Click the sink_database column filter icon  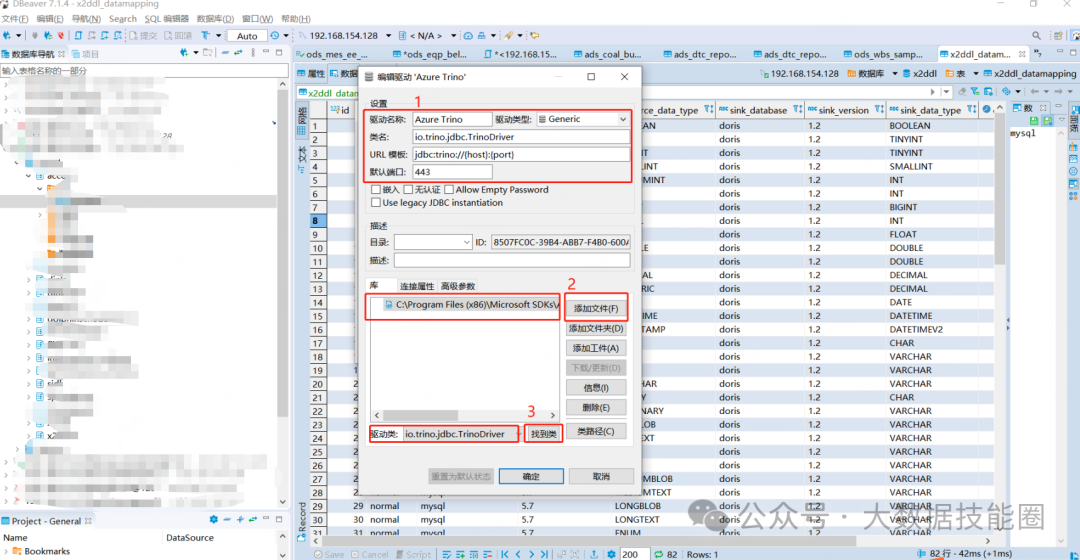[x=797, y=110]
